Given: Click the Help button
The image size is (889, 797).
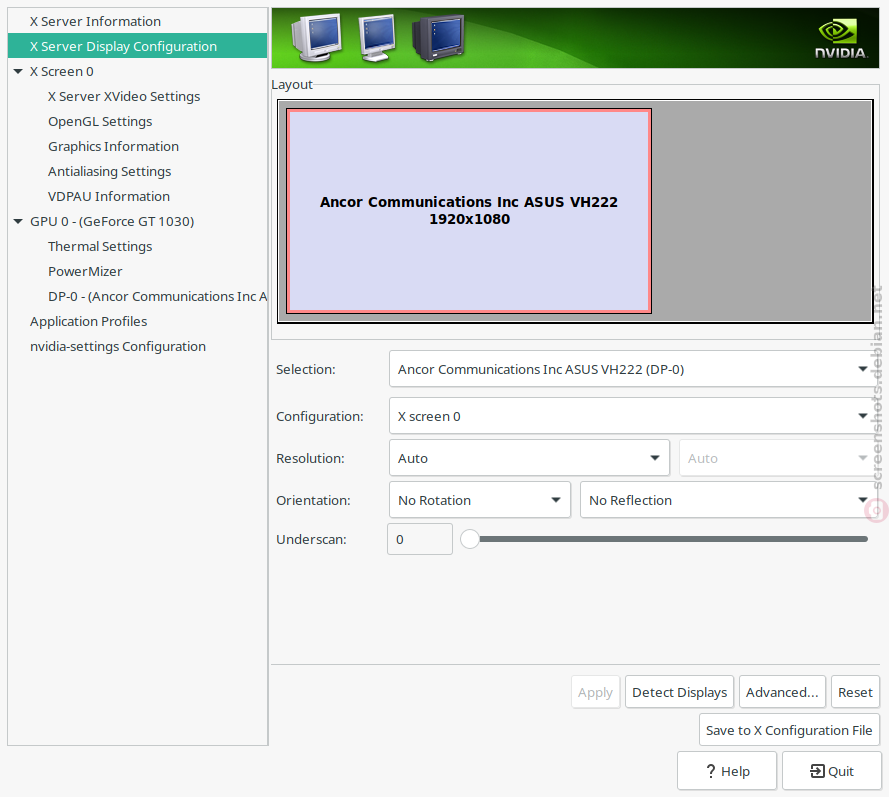Looking at the screenshot, I should [727, 771].
